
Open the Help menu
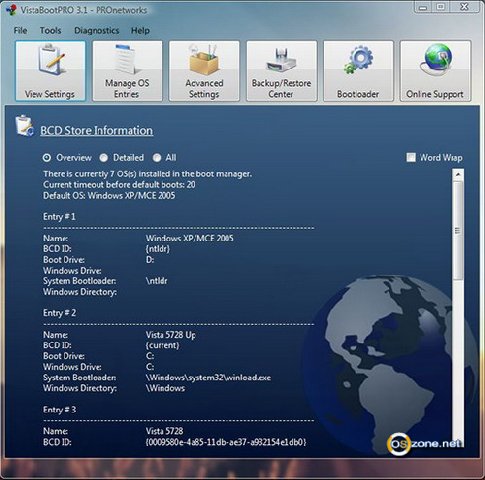(x=140, y=30)
